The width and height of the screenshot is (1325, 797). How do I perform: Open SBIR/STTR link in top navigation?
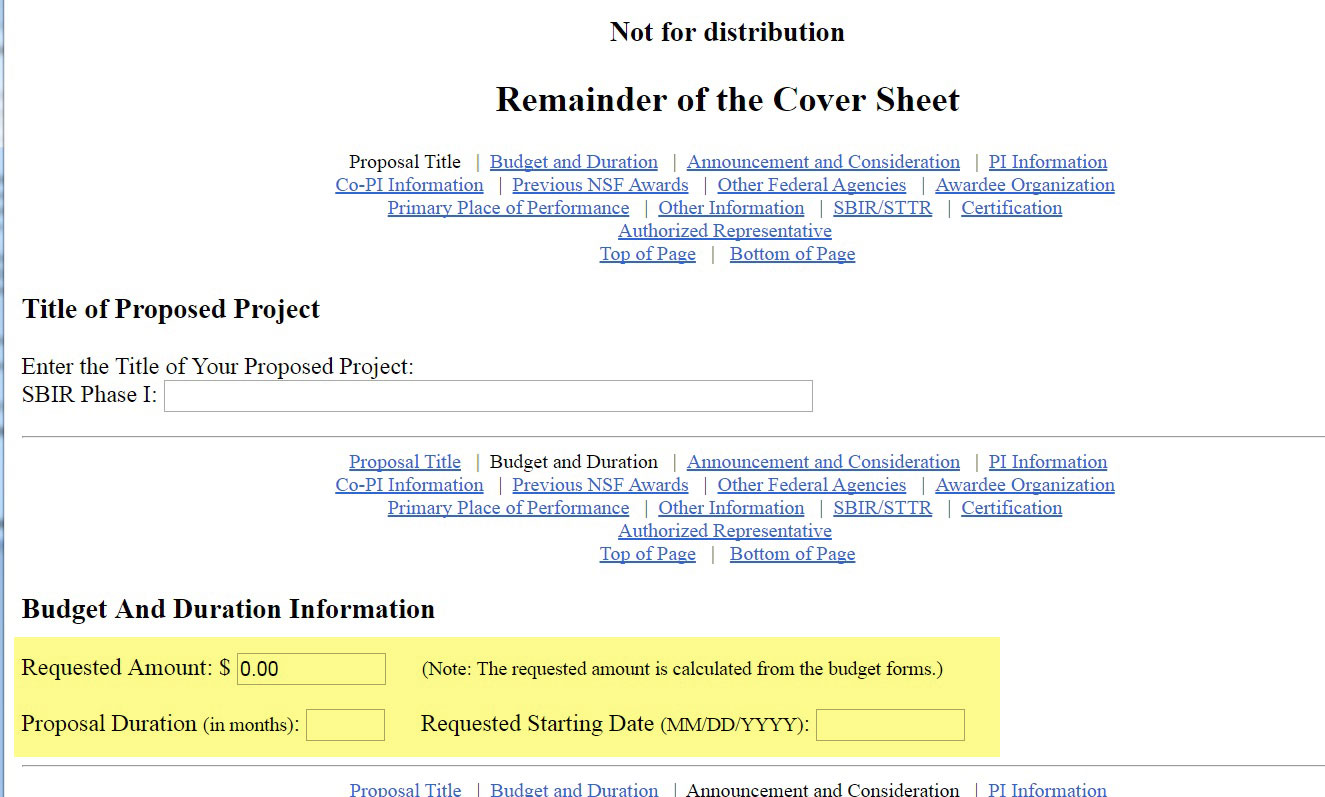[x=882, y=208]
